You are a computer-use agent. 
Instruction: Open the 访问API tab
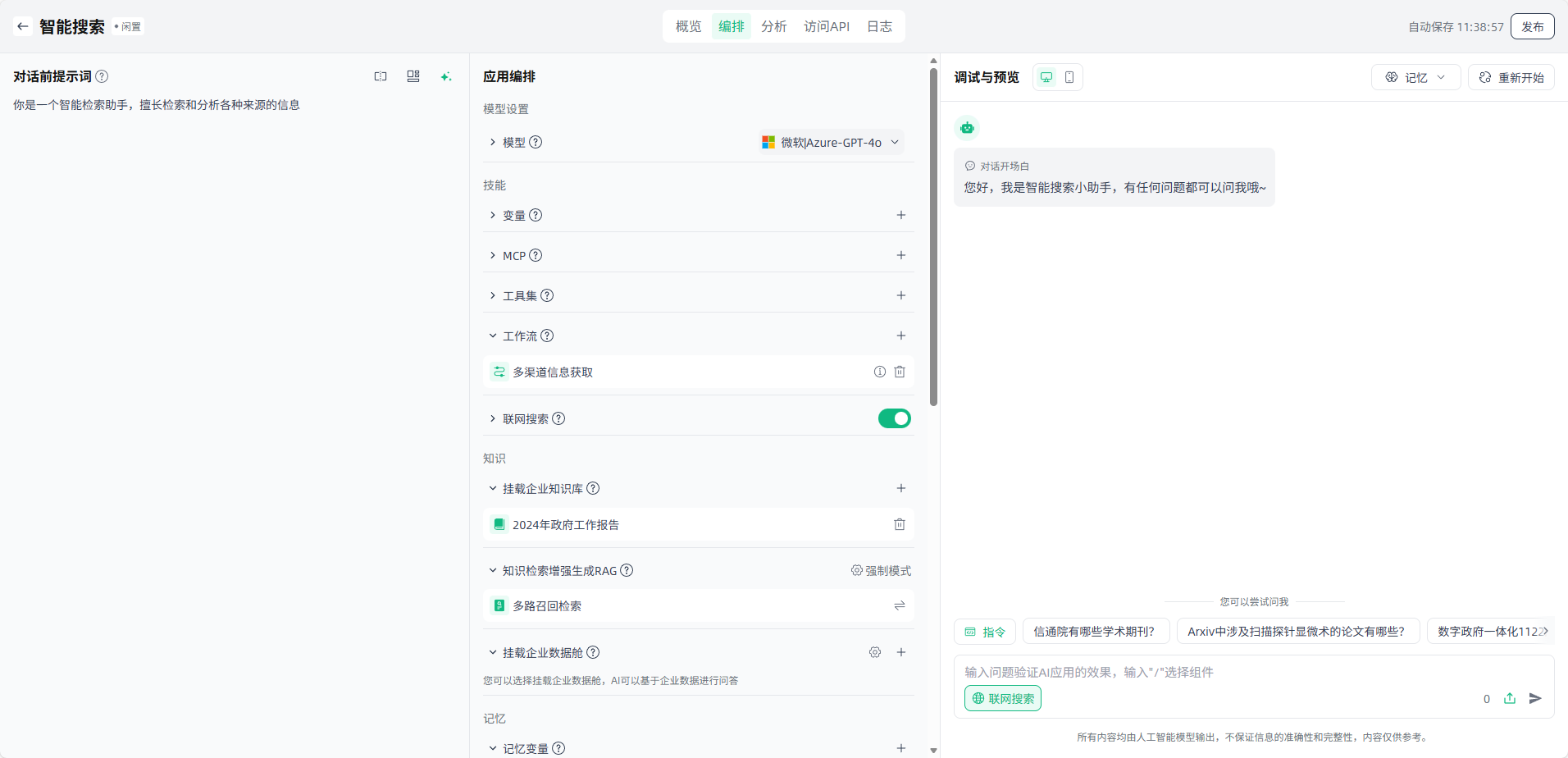tap(826, 26)
